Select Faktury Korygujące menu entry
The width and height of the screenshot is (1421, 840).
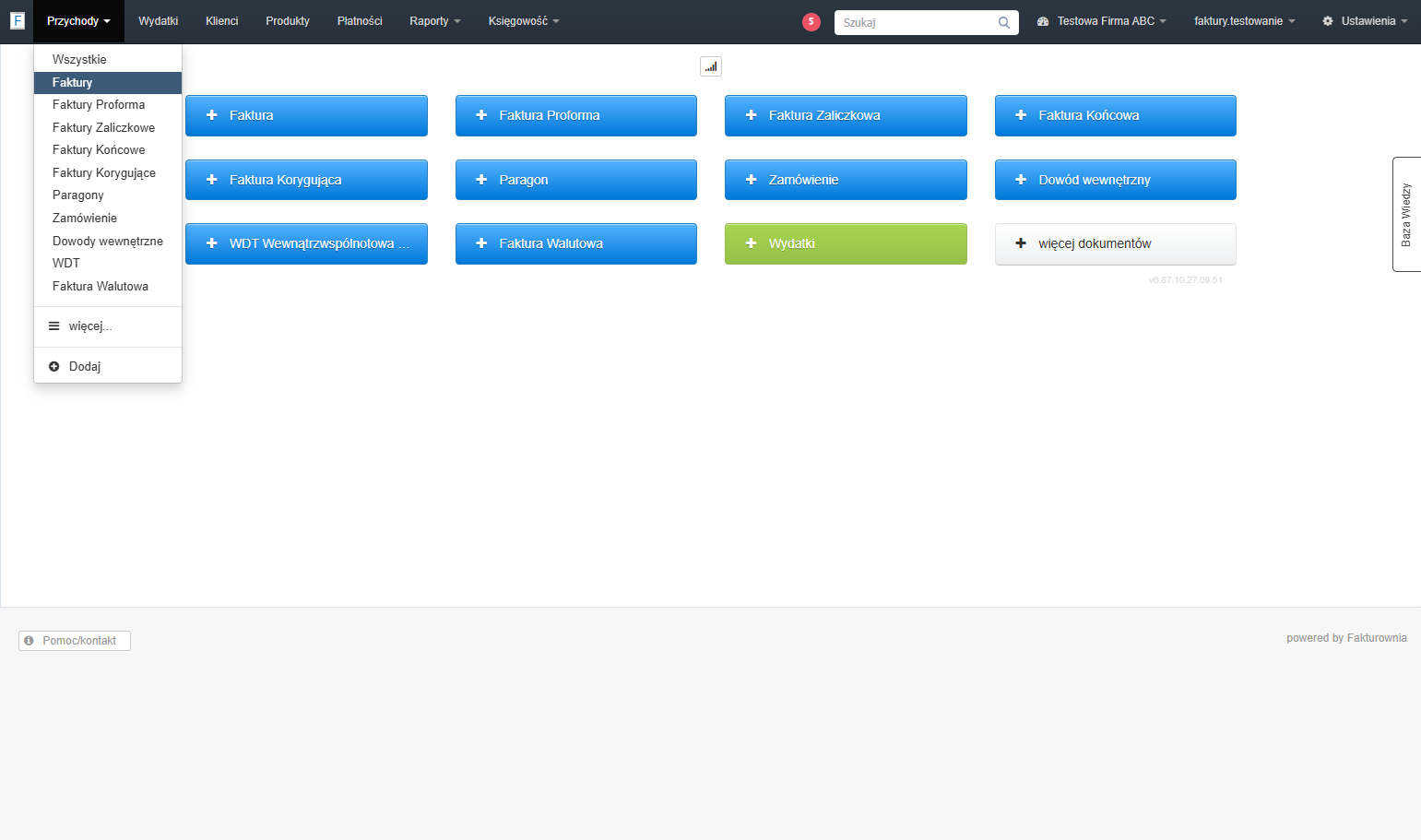(x=108, y=173)
